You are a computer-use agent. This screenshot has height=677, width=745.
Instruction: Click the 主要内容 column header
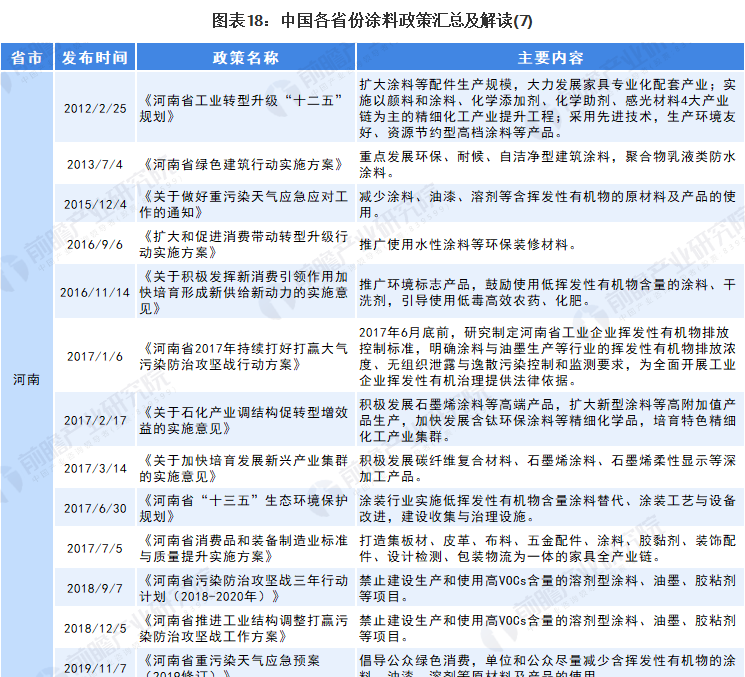(550, 57)
